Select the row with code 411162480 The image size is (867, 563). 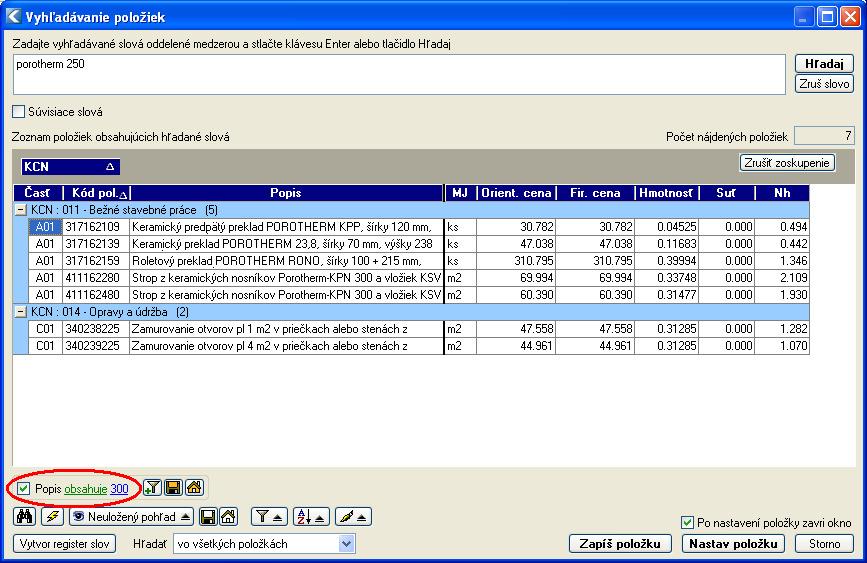(419, 295)
